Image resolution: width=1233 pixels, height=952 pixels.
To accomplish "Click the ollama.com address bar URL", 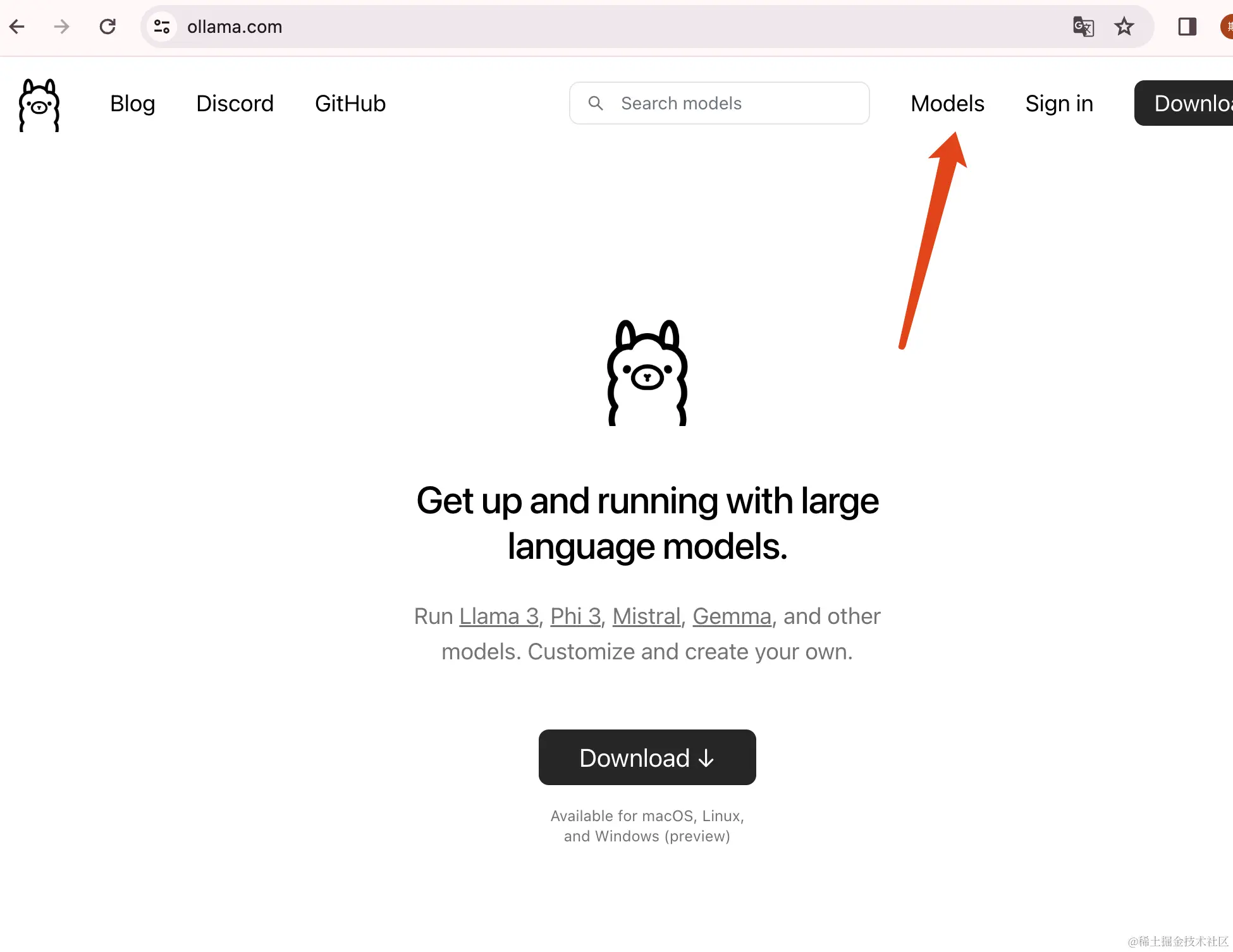I will click(x=235, y=27).
